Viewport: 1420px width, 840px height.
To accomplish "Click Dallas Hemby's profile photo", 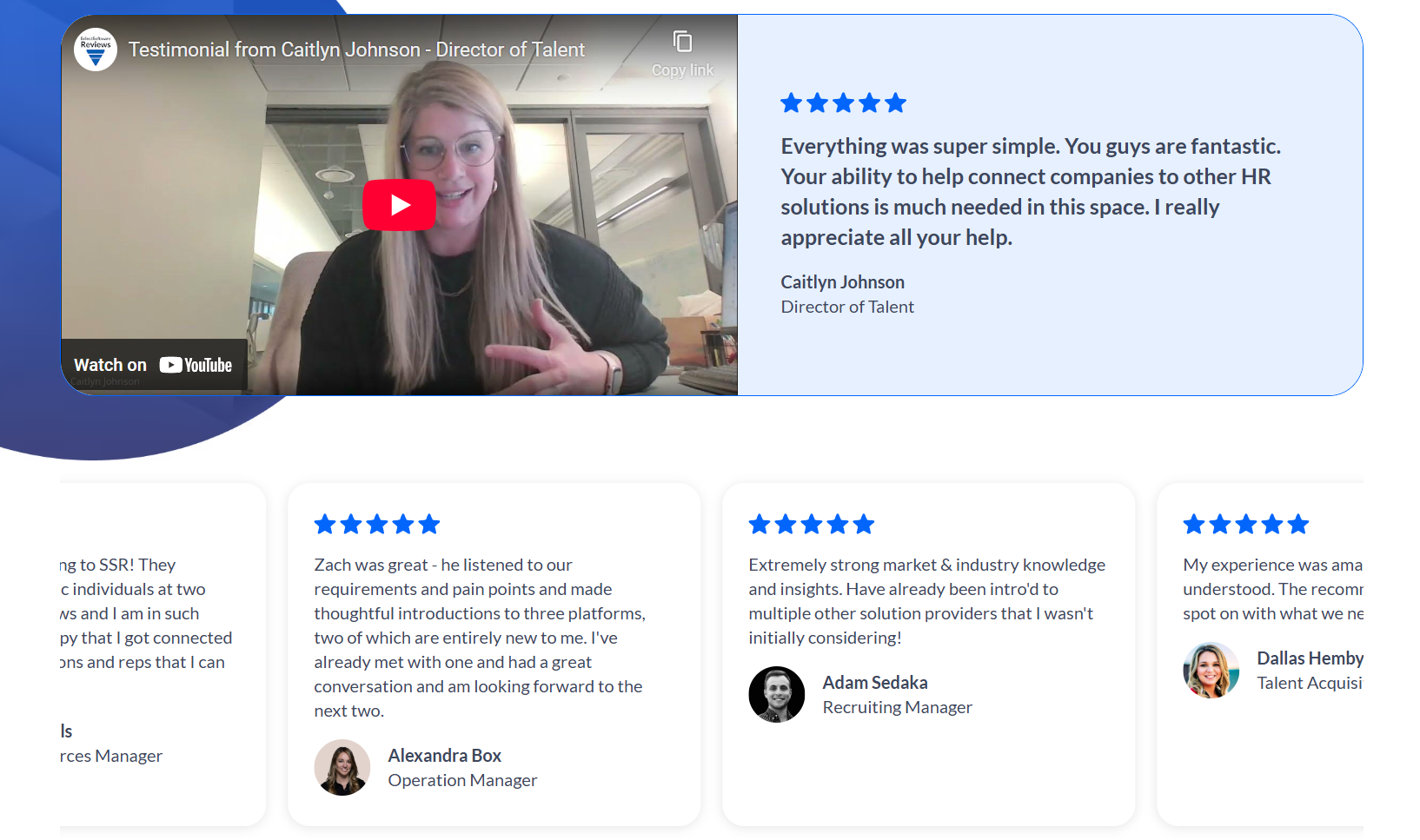I will 1211,670.
